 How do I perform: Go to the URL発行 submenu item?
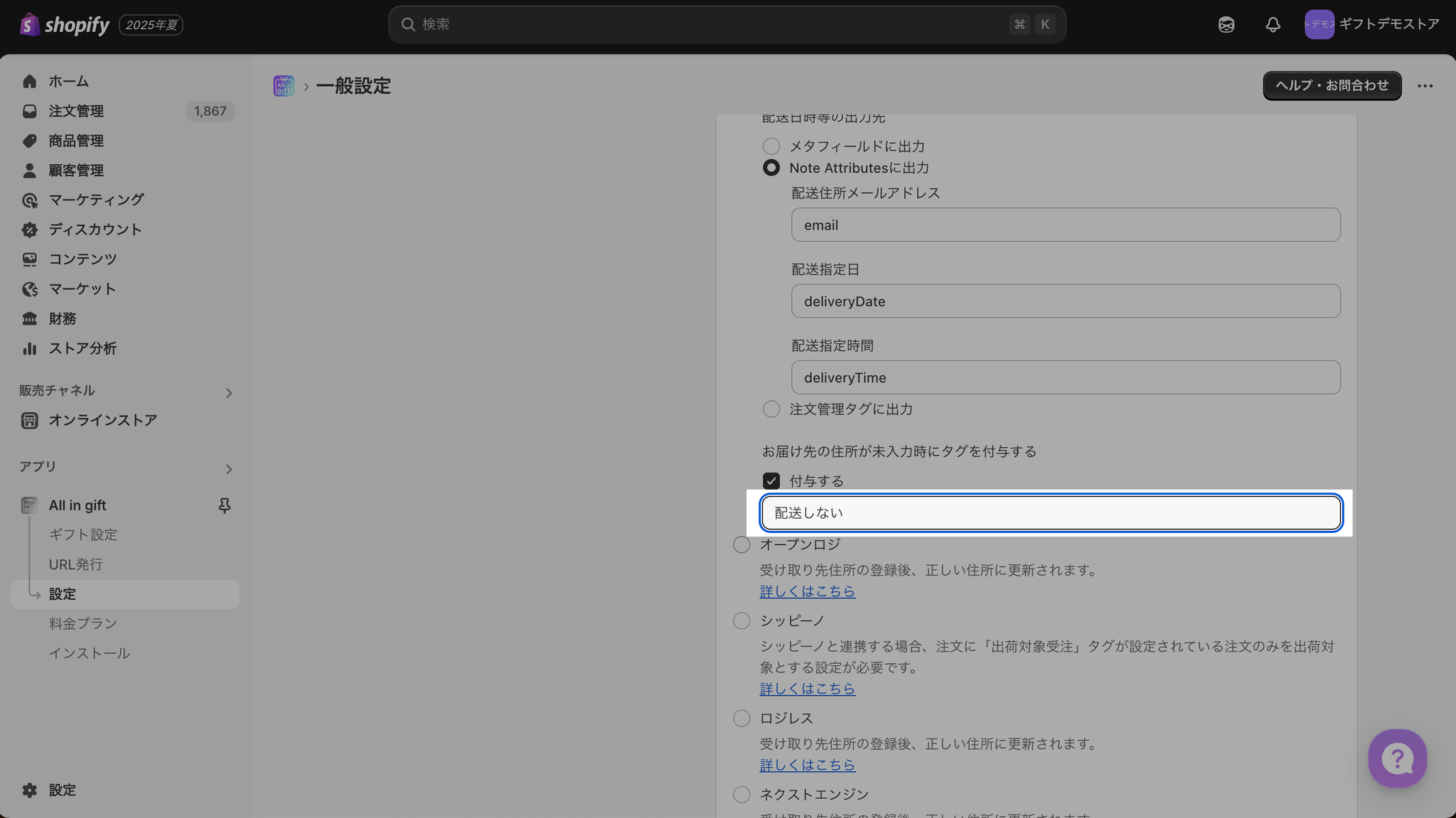coord(76,564)
